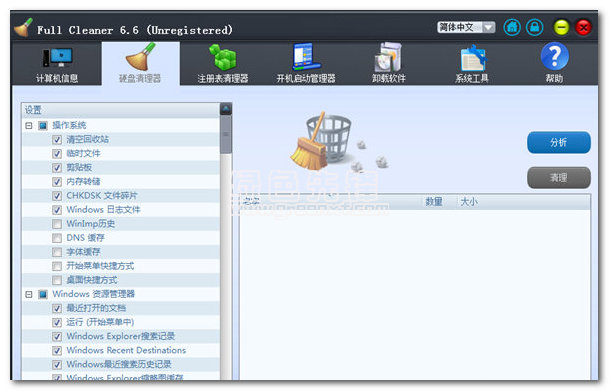This screenshot has width=609, height=391.
Task: Select the DNS 缓存 row text
Action: pos(85,238)
